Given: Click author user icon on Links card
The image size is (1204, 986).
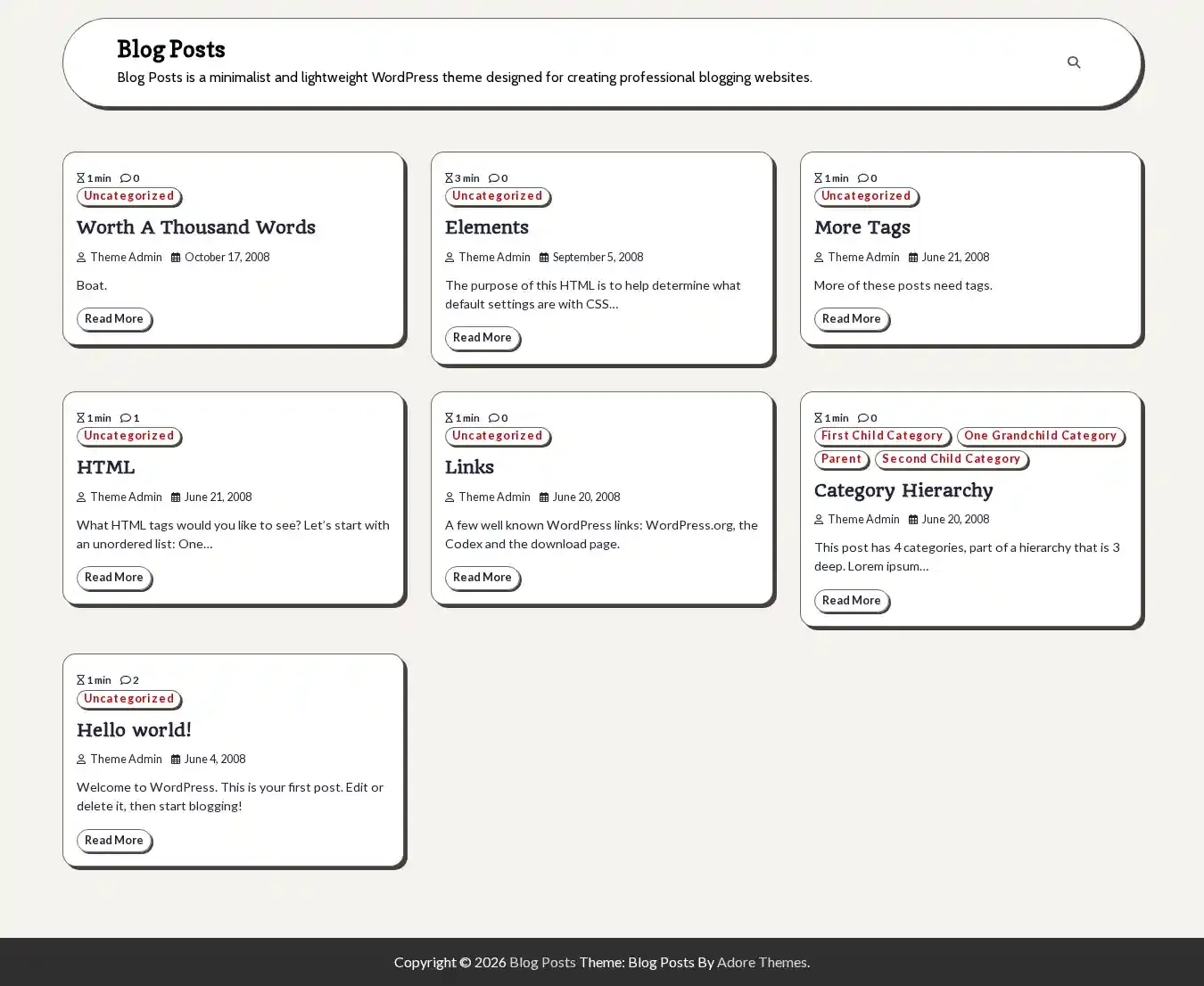Looking at the screenshot, I should [449, 497].
